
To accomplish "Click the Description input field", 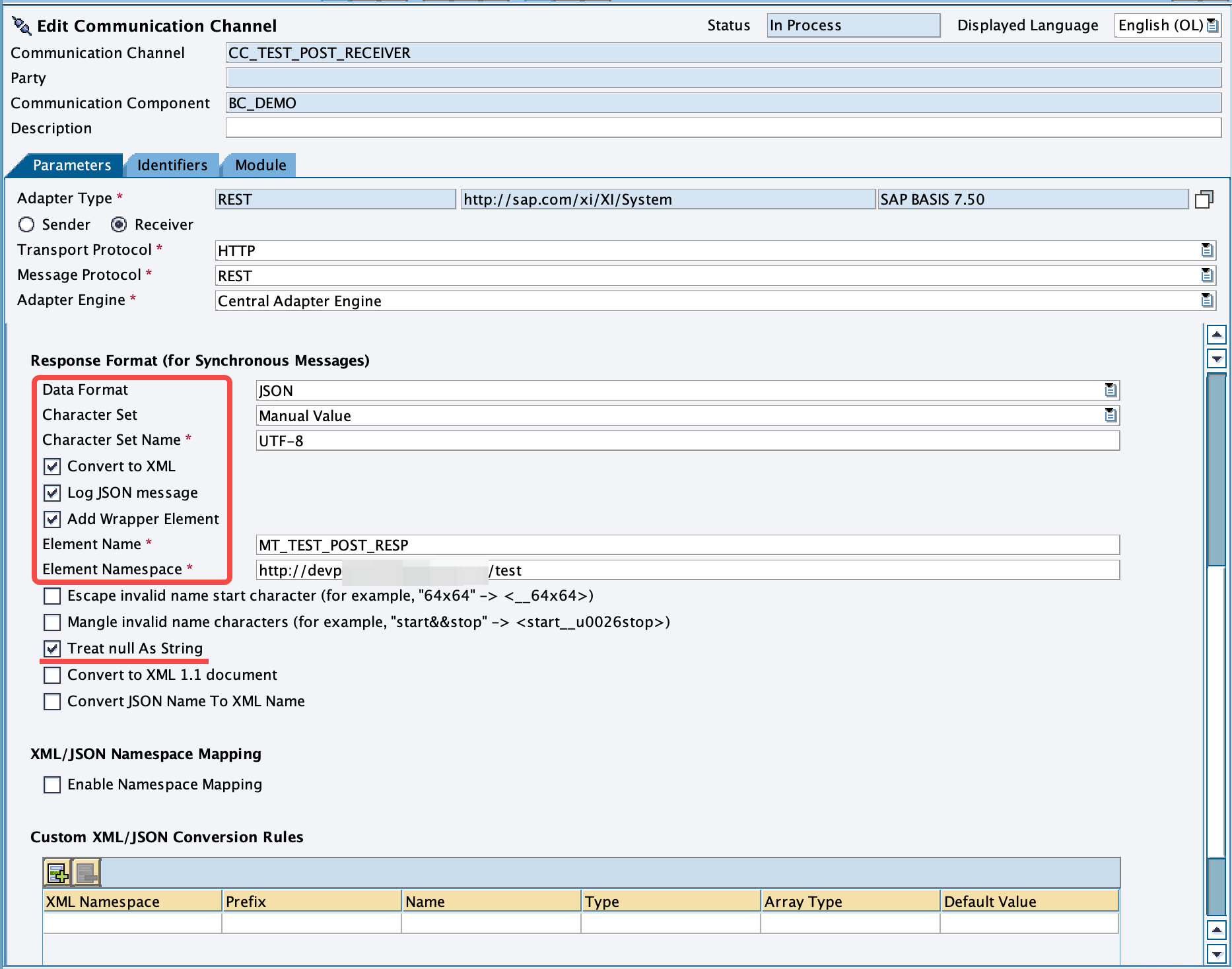I will pyautogui.click(x=724, y=128).
